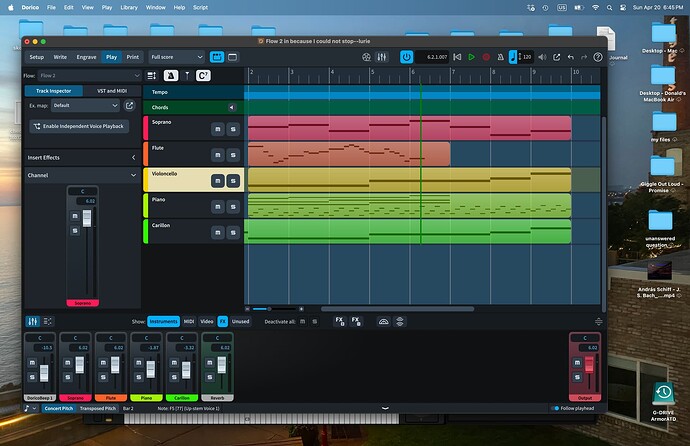Deactivate all mutes button
Viewport: 690px width, 446px height.
tap(302, 322)
